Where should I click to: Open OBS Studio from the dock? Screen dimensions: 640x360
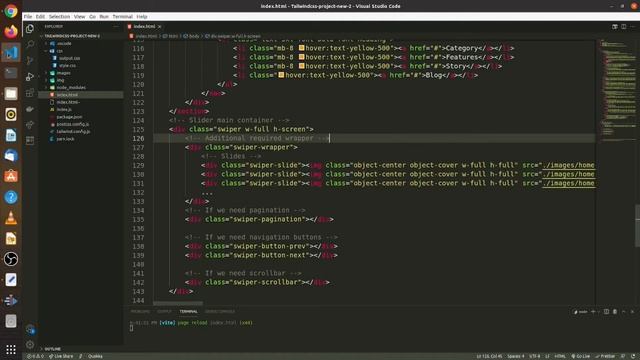[x=11, y=259]
